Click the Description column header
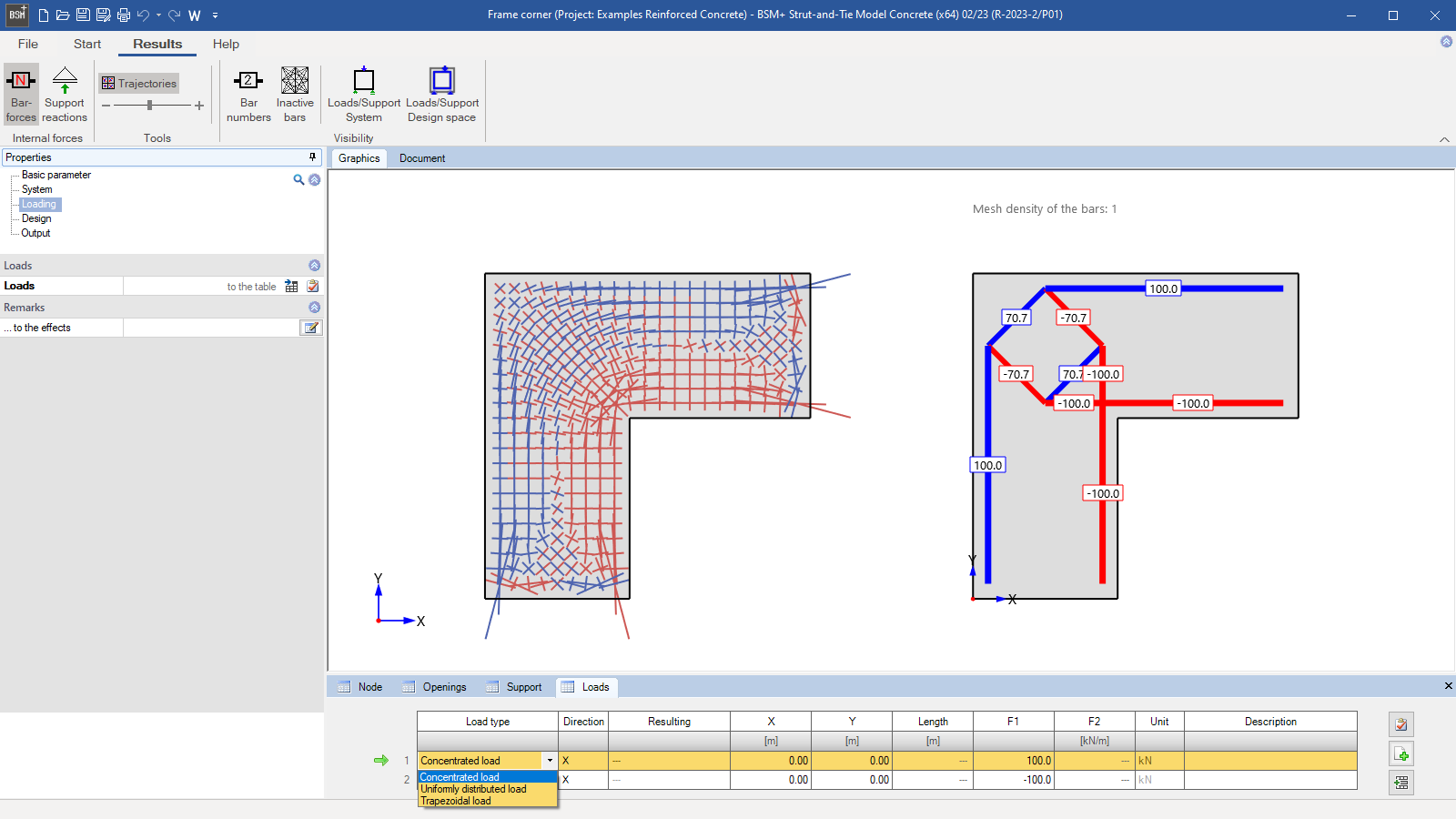The image size is (1456, 819). [1270, 722]
